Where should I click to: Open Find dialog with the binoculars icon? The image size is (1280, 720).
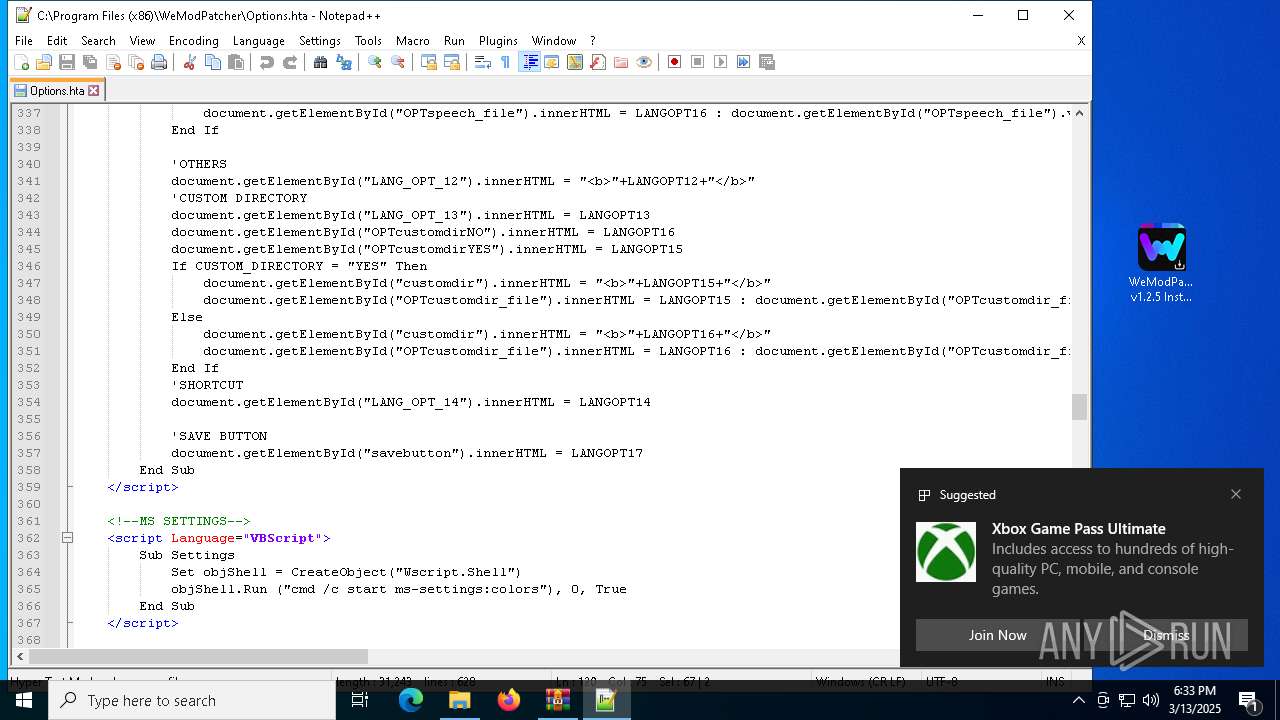pos(320,62)
